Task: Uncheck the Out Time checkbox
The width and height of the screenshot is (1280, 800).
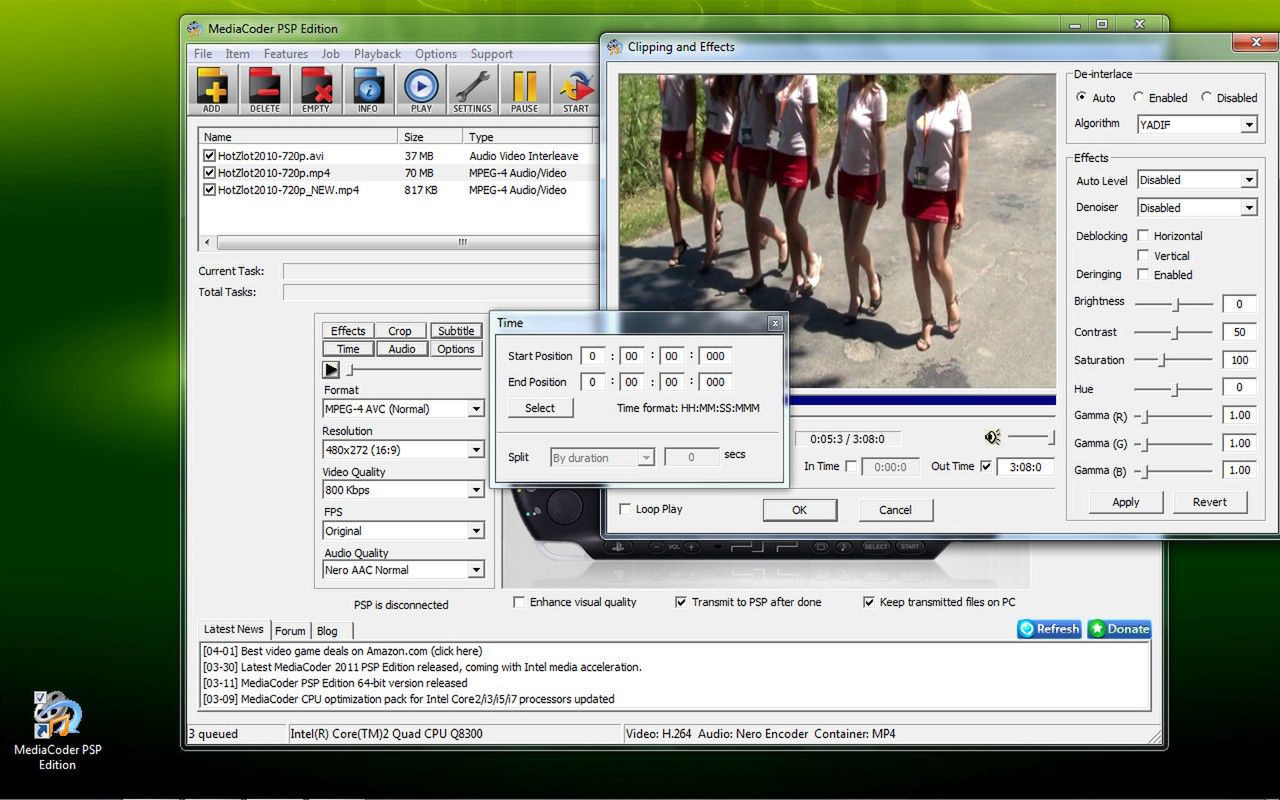Action: pos(987,466)
